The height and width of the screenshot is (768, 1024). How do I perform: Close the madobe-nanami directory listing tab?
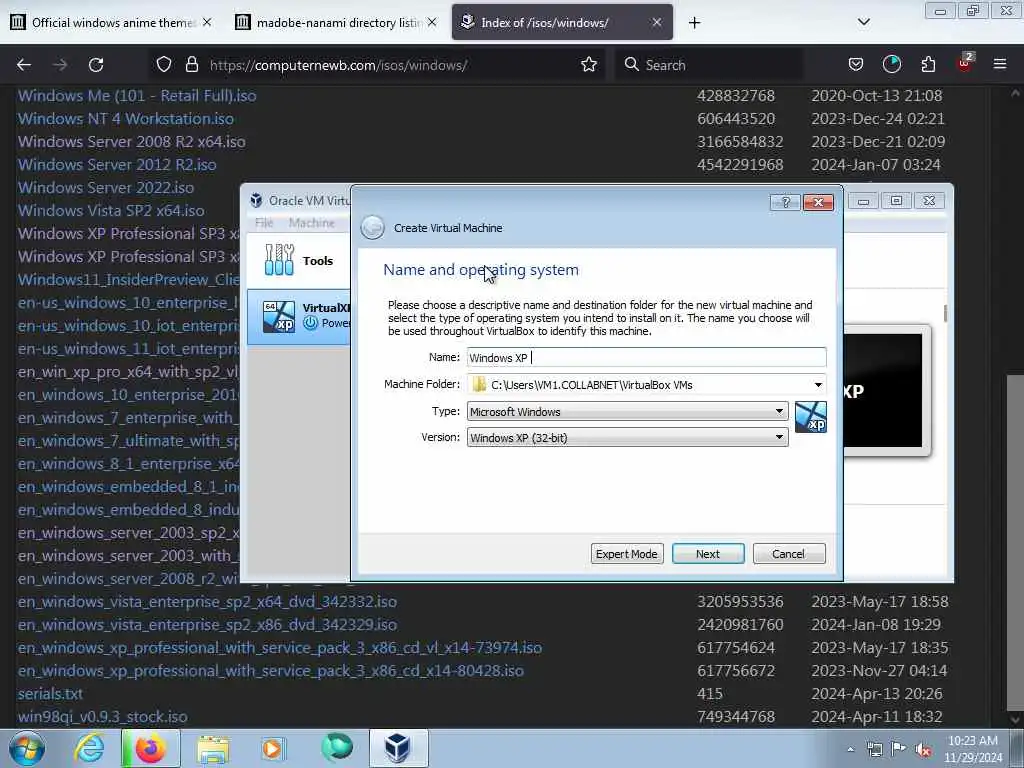tap(432, 22)
